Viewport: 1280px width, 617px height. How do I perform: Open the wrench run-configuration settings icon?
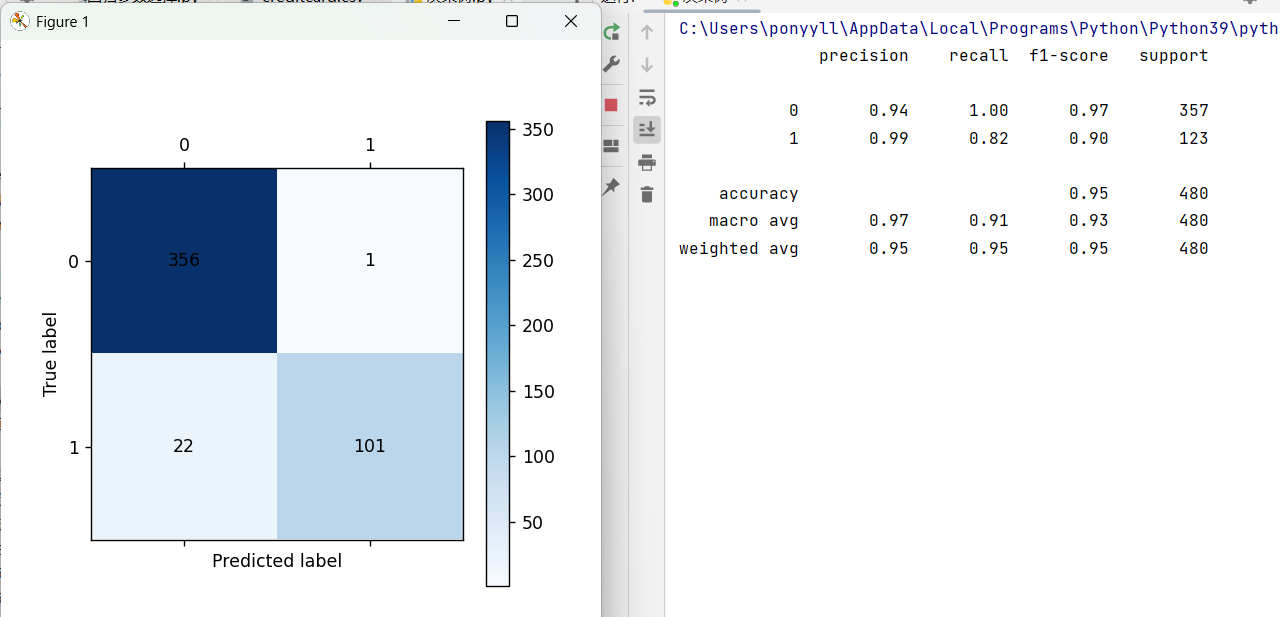click(611, 64)
